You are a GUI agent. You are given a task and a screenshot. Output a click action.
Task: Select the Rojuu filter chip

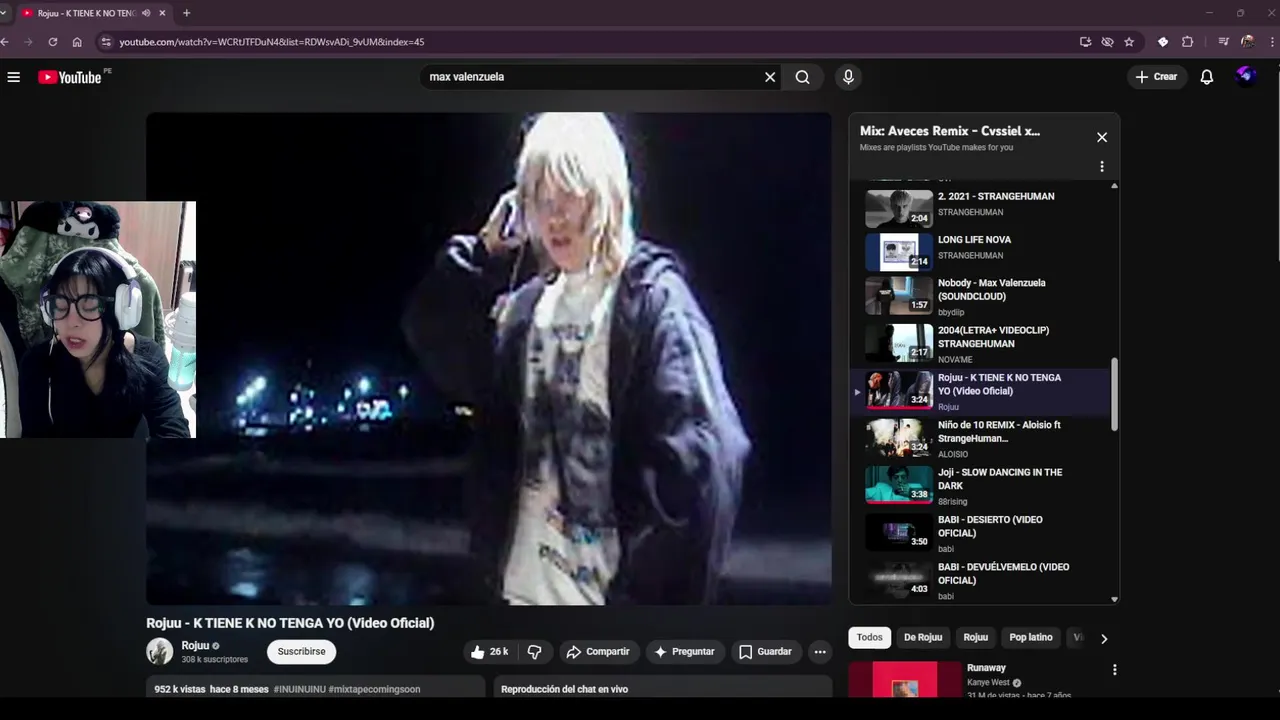[976, 638]
